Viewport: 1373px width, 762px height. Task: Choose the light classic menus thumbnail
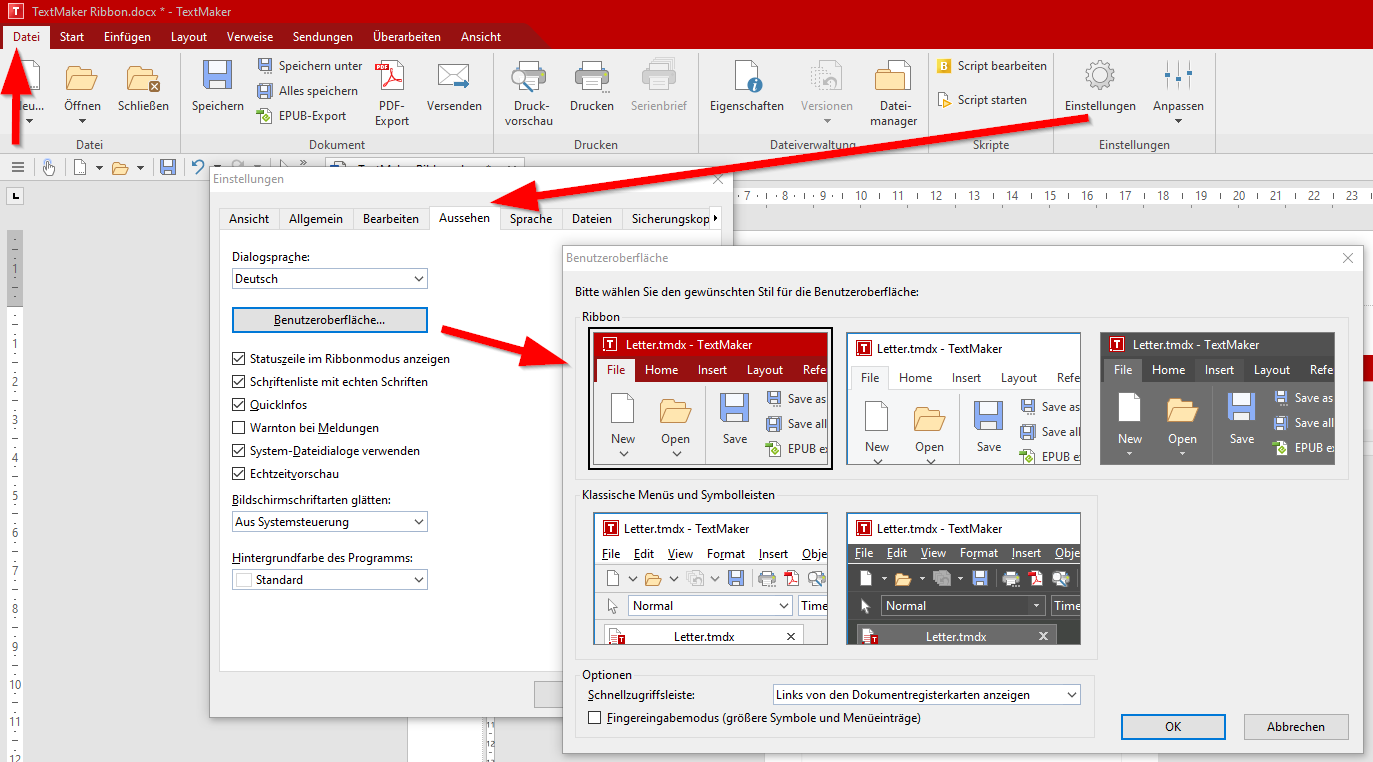(711, 579)
